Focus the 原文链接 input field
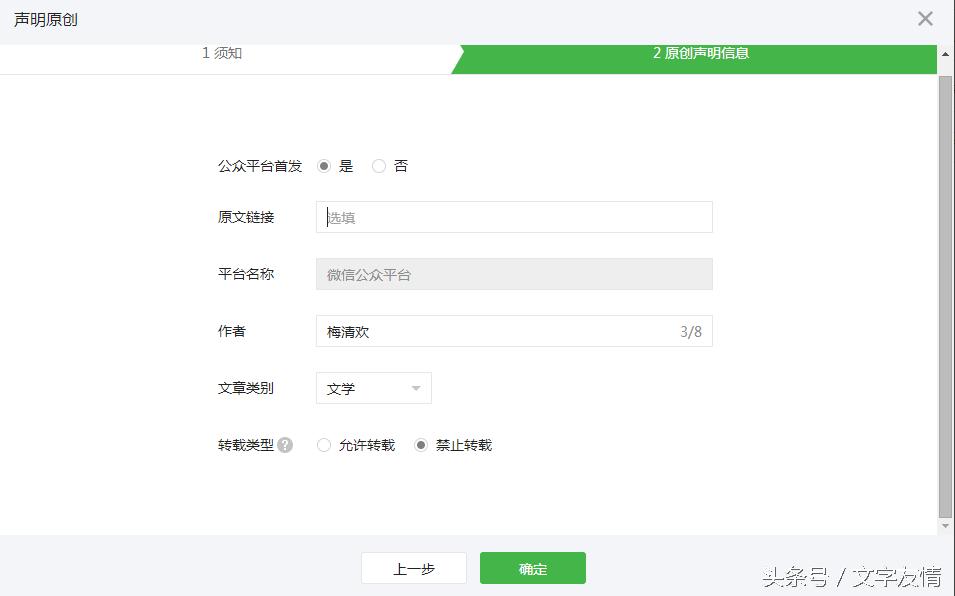Viewport: 955px width, 596px height. (514, 216)
